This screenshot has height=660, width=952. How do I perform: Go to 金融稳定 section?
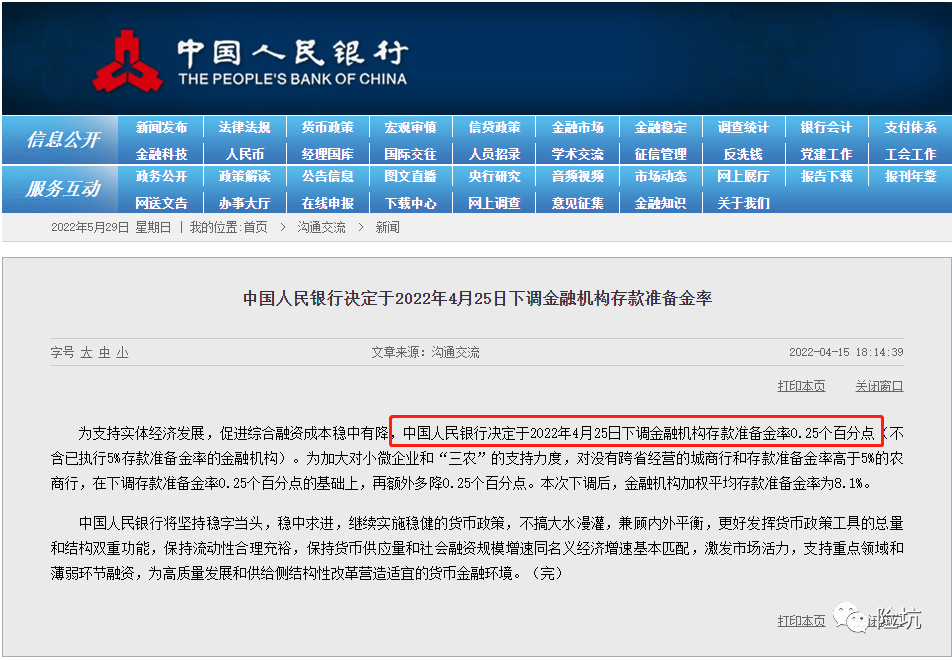click(x=661, y=128)
